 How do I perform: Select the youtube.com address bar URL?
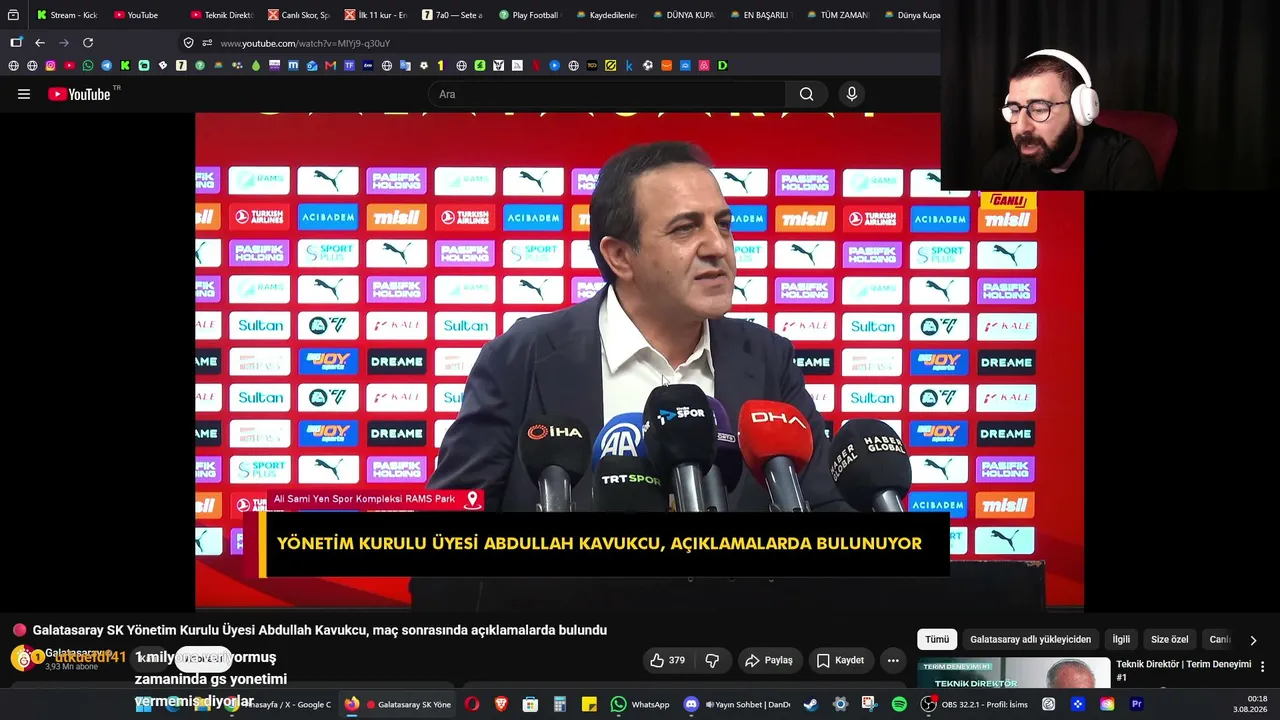[x=305, y=43]
